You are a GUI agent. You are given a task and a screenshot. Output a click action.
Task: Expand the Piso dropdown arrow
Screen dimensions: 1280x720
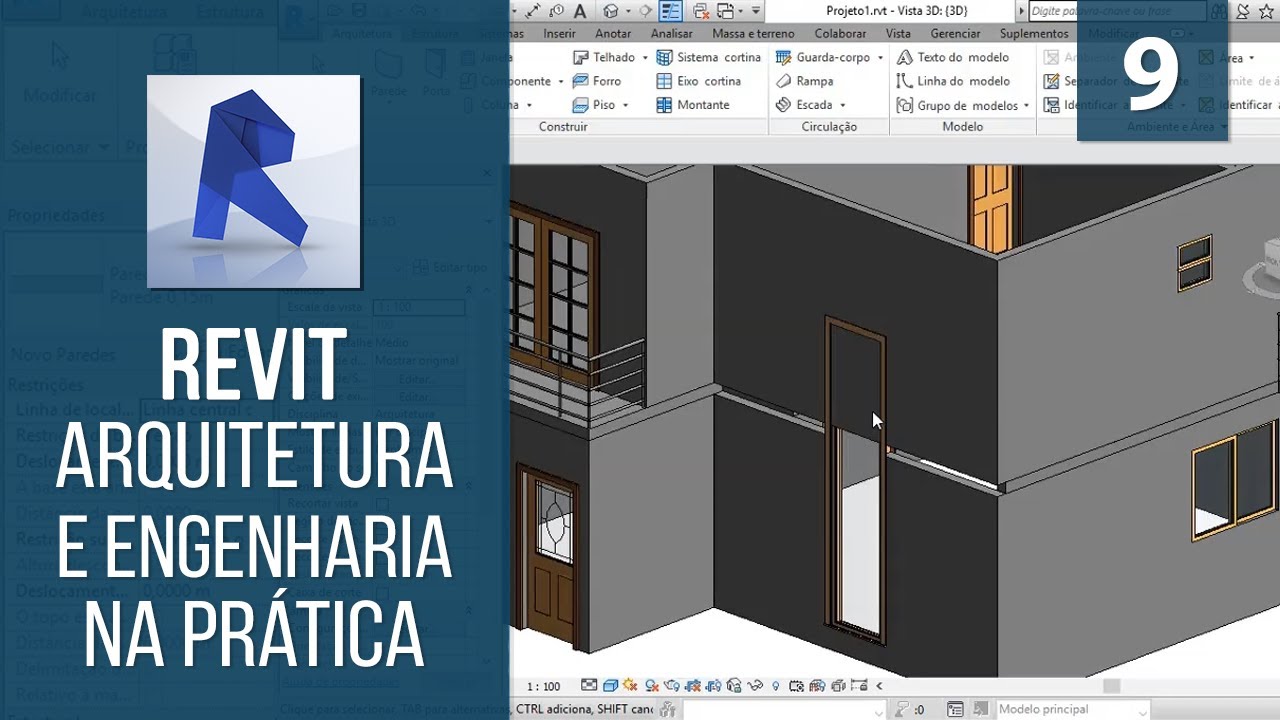pyautogui.click(x=626, y=105)
